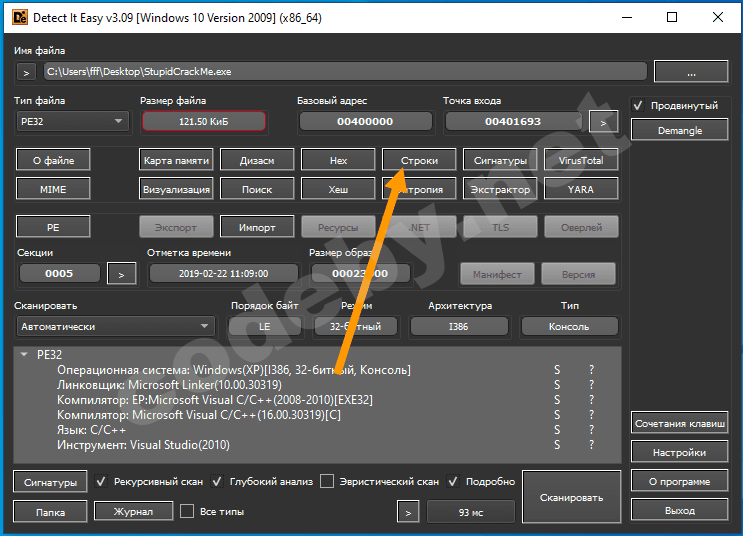The image size is (743, 536).
Task: Select the Компилятор EP:Microsoft Visual C/C++ row
Action: 317,400
